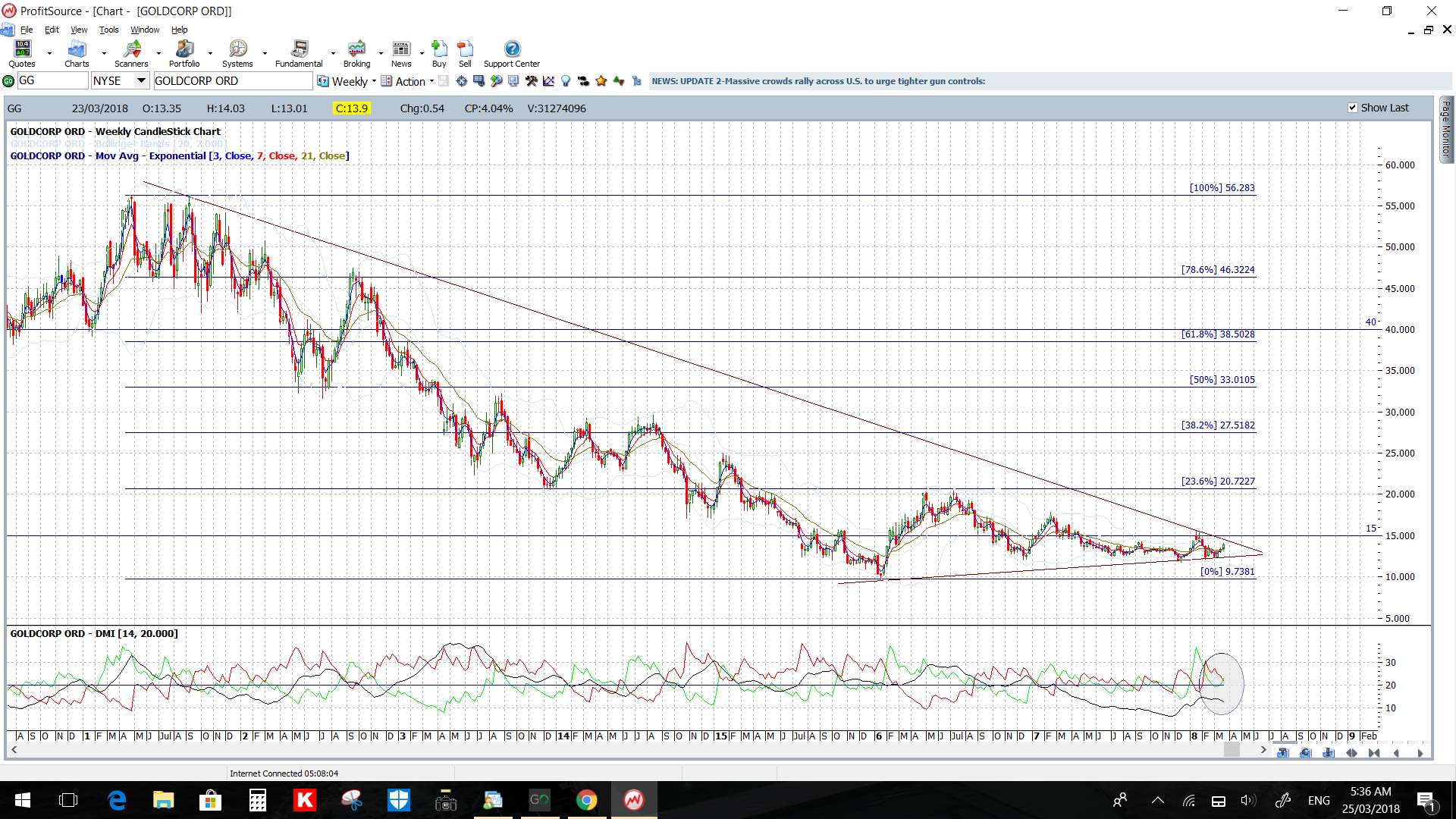Click the GOLDCORP ORD name field
Image resolution: width=1456 pixels, height=819 pixels.
[233, 80]
